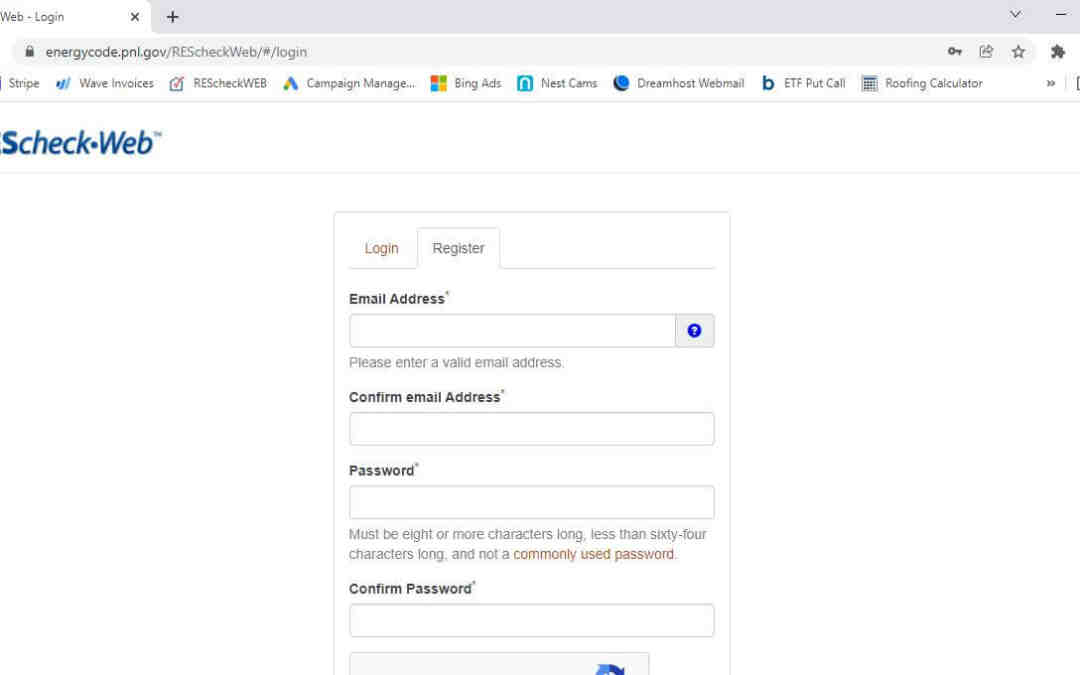Viewport: 1080px width, 675px height.
Task: Click the share page icon in address bar
Action: [x=986, y=52]
